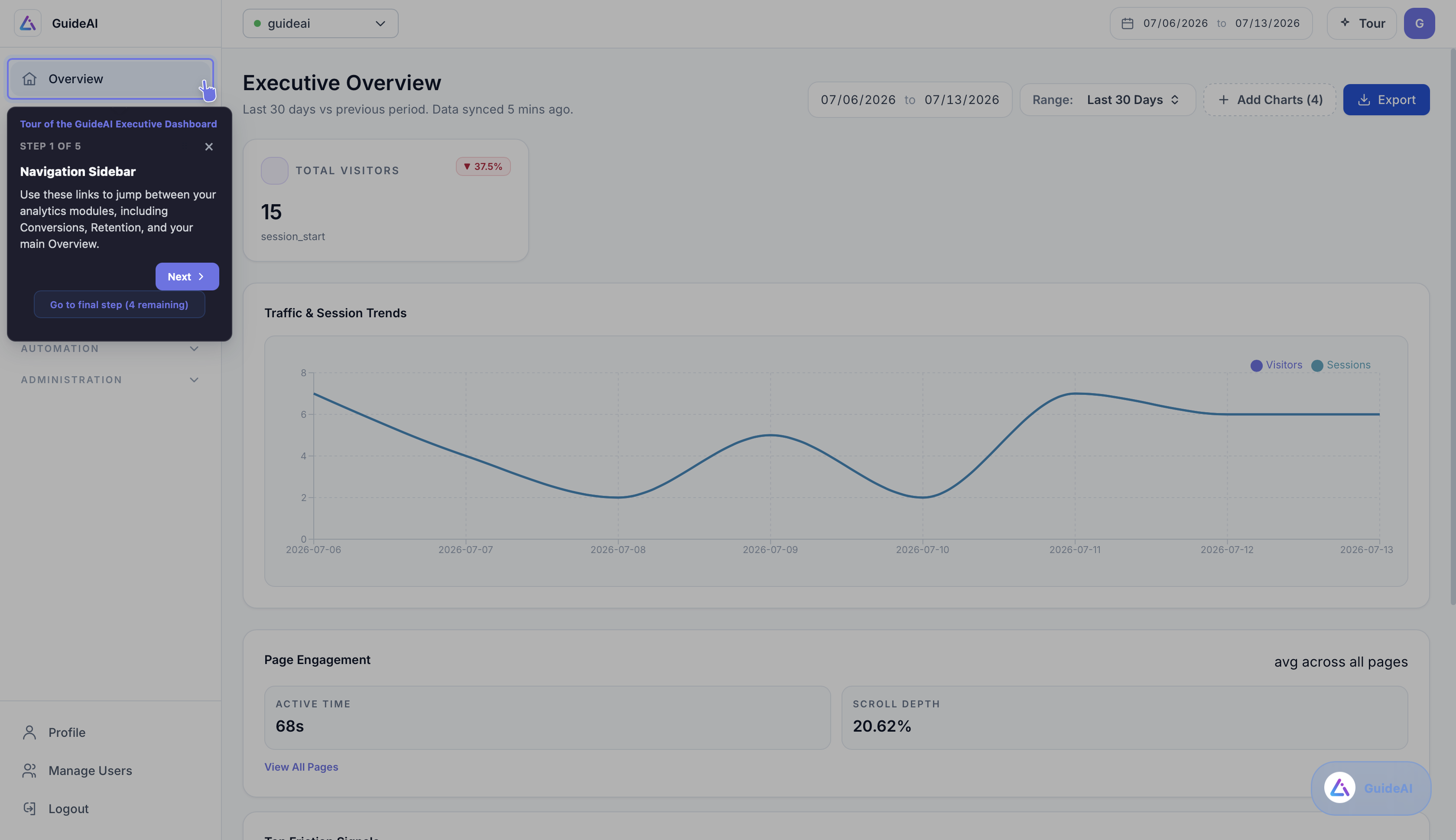Screen dimensions: 1456x840
Task: Click the calendar icon in top bar
Action: point(1128,23)
